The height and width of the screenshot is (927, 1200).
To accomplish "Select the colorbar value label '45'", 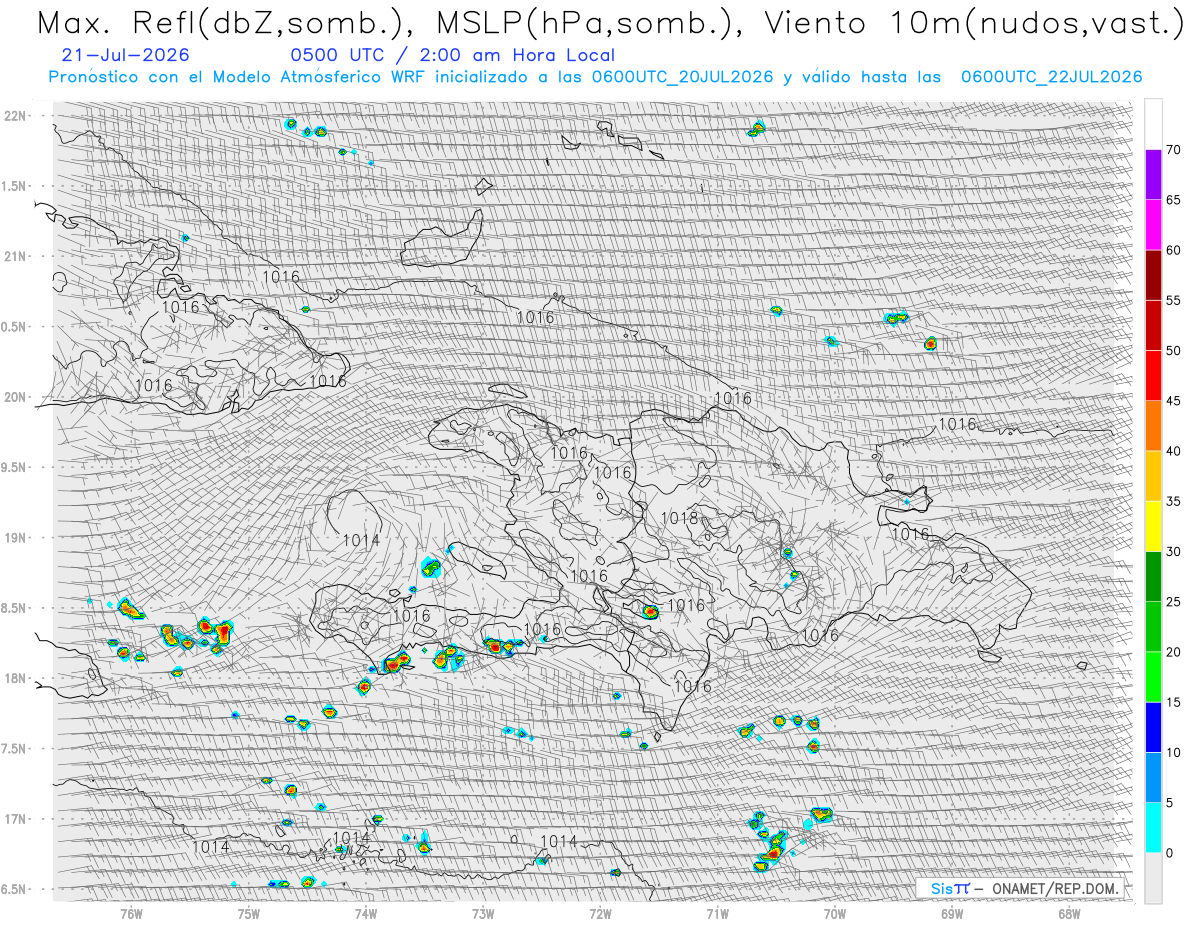I will click(x=1173, y=401).
